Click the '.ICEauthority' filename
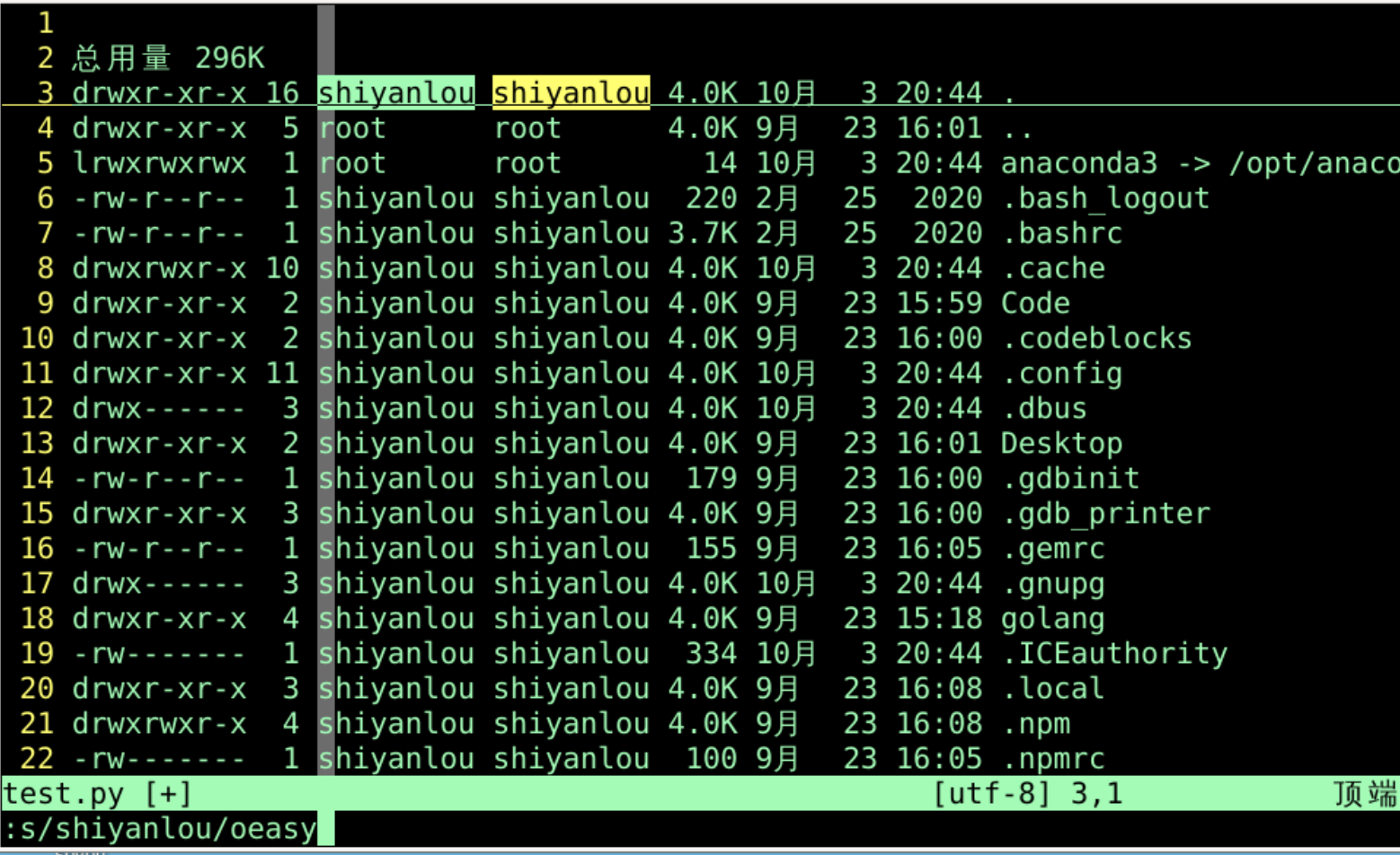 pyautogui.click(x=1115, y=654)
